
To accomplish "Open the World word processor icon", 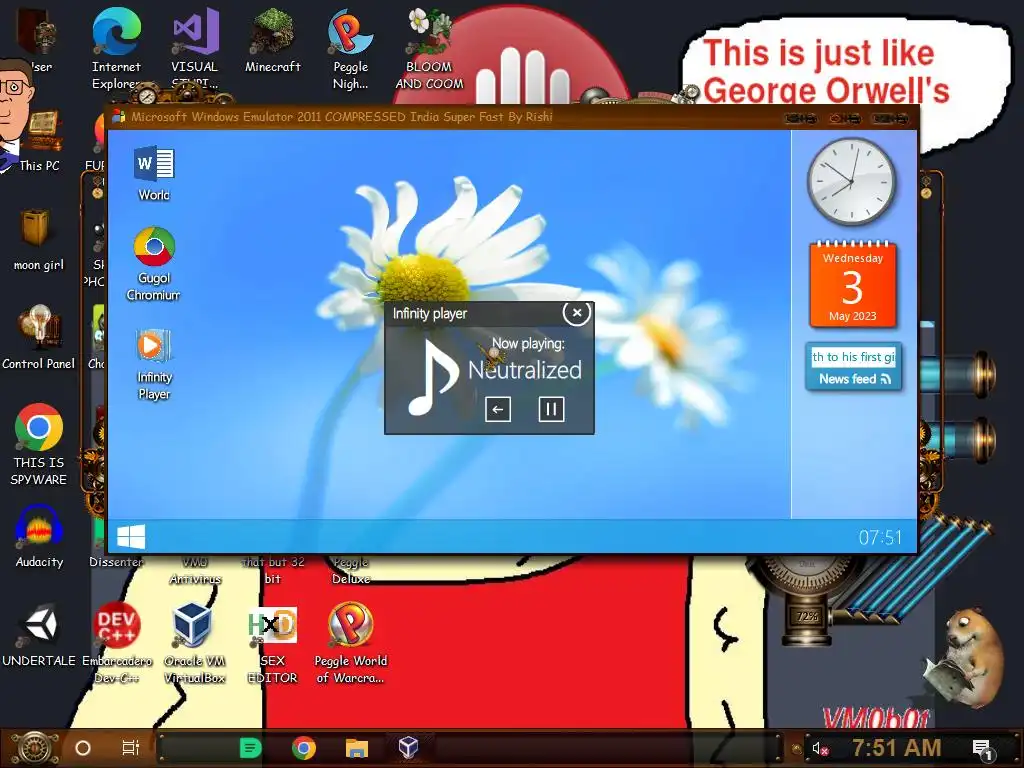I will tap(154, 172).
